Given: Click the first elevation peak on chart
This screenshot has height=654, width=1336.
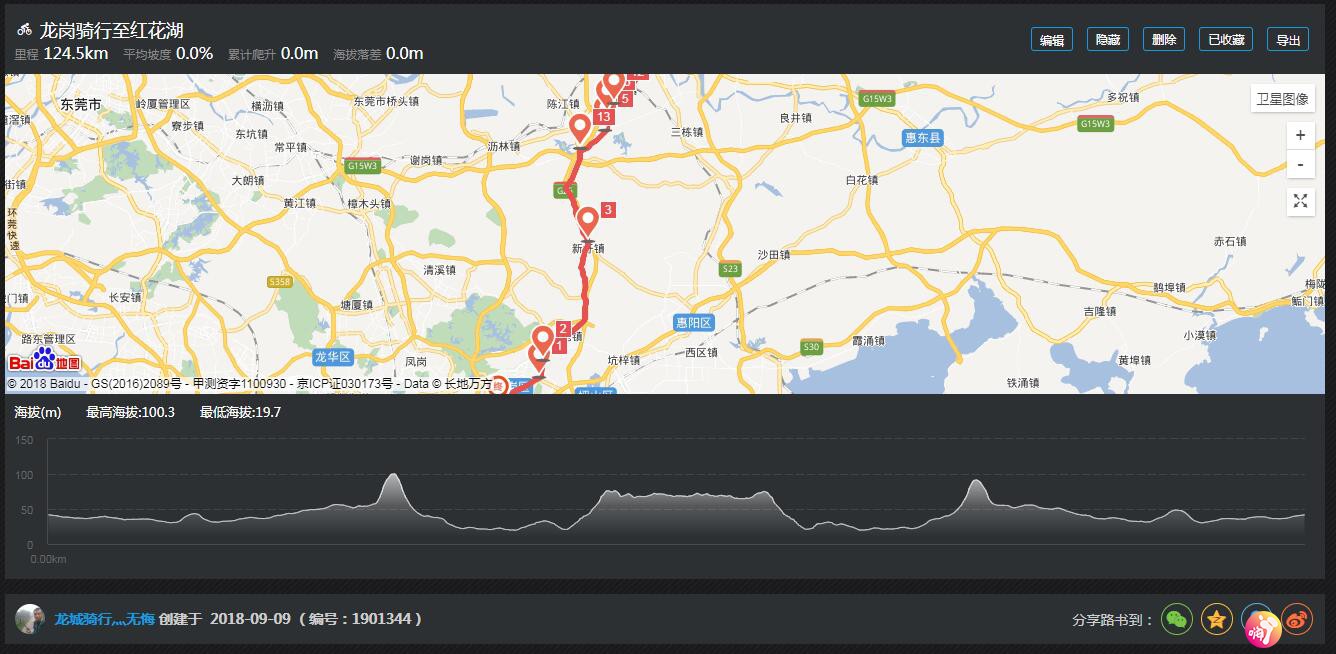Looking at the screenshot, I should click(394, 476).
